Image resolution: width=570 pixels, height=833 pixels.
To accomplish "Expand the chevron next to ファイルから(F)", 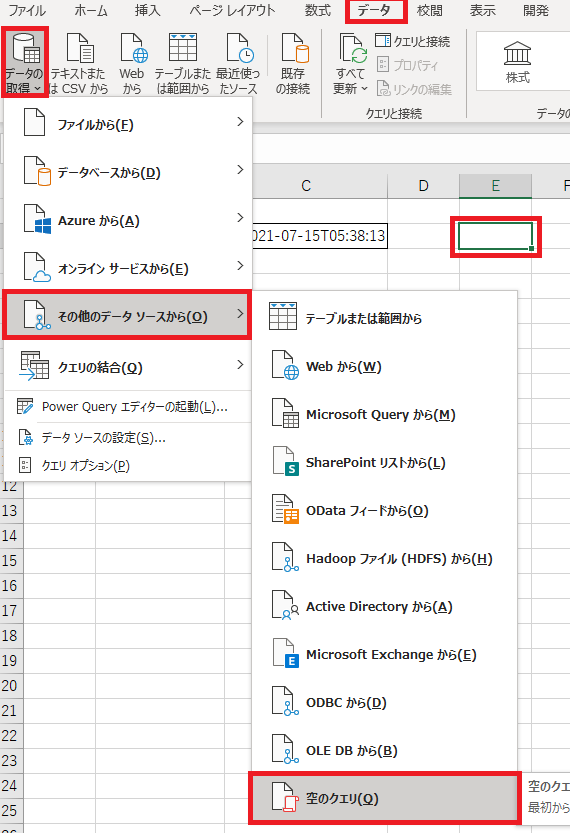I will click(240, 122).
